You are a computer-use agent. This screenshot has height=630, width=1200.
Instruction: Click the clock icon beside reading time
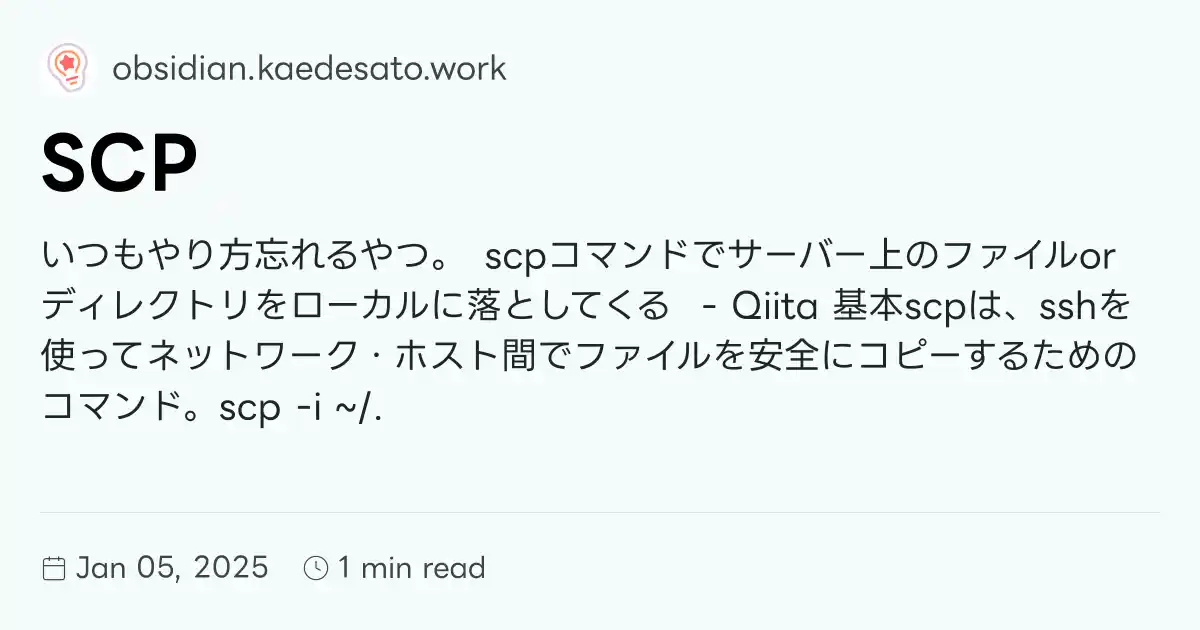[316, 569]
